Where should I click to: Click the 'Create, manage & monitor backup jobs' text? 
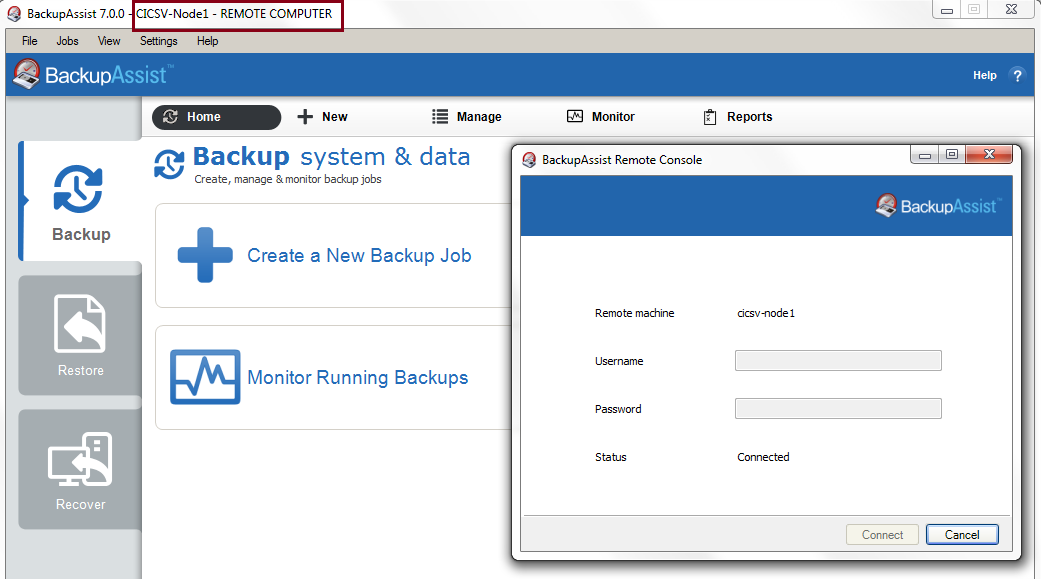pos(287,179)
